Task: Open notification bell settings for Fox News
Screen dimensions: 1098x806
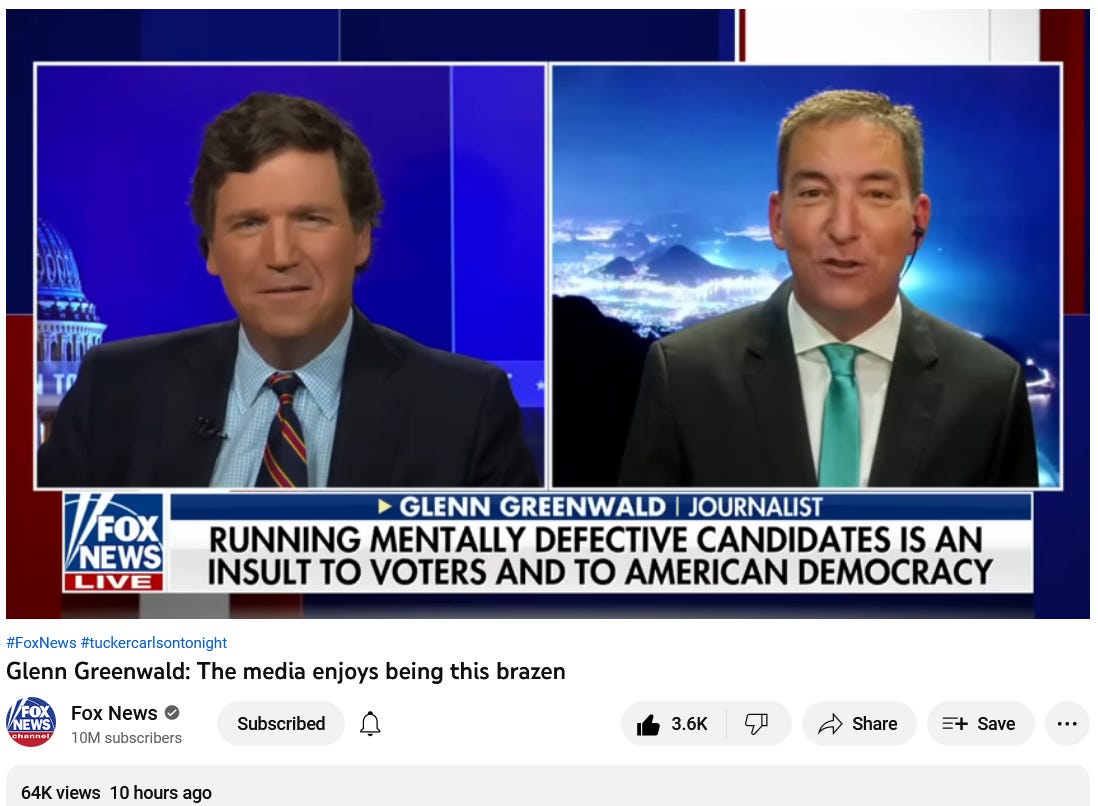Action: click(370, 724)
